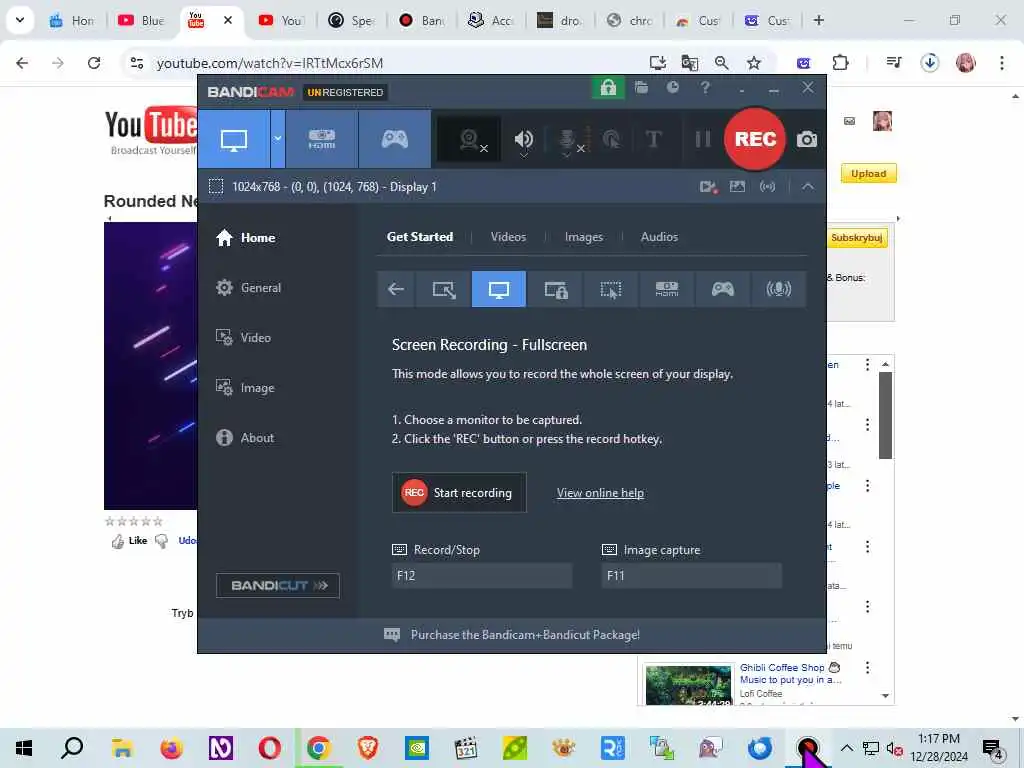Open Image settings section
Screen dimensions: 1024x768
245,388
